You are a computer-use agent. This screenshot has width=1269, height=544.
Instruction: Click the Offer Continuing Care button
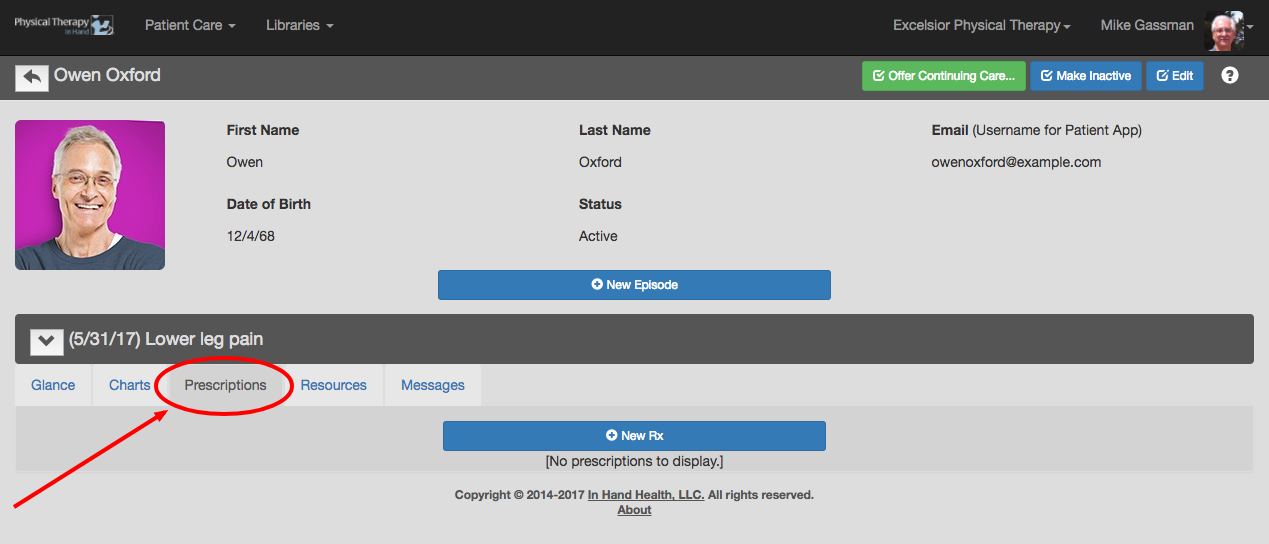pyautogui.click(x=944, y=76)
